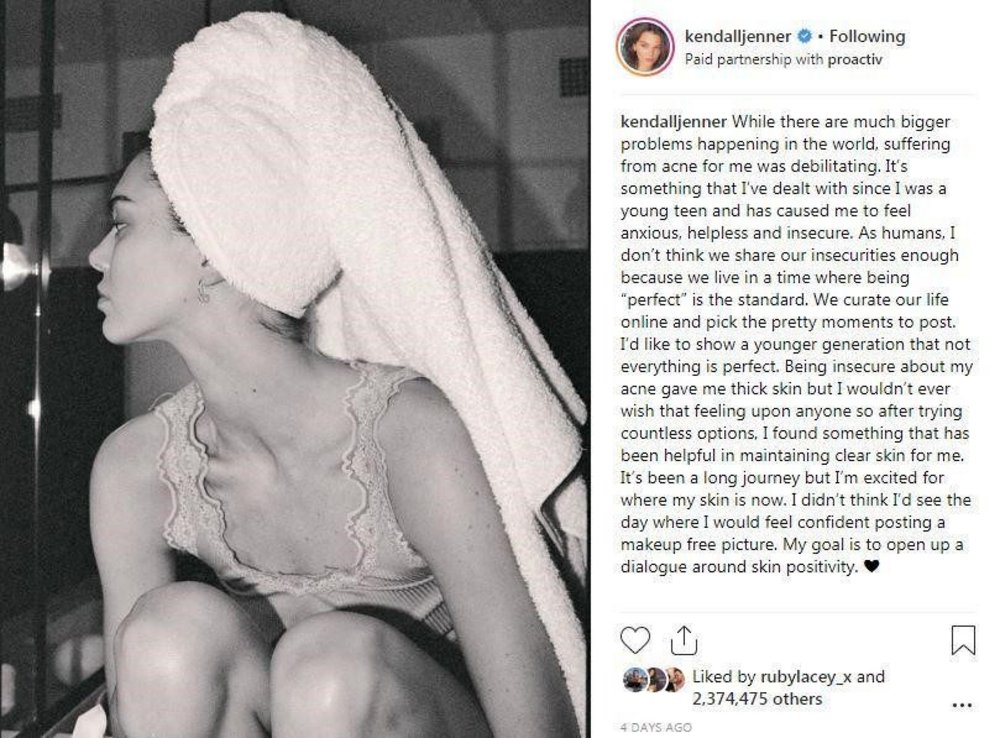Click the Paid partnership with label
This screenshot has height=738, width=1000.
(x=754, y=59)
